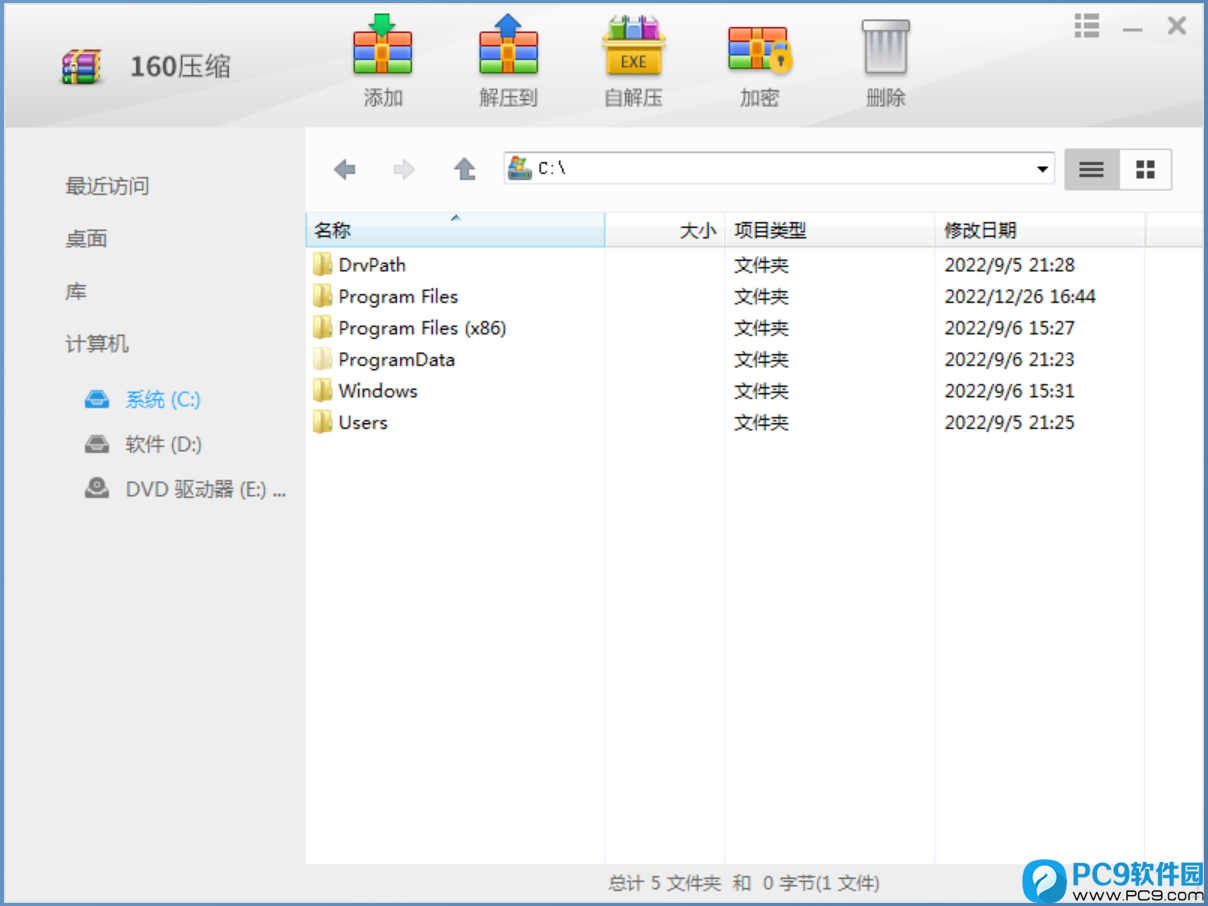Click date 2022/9/6 15:31
1208x906 pixels.
coord(1009,391)
